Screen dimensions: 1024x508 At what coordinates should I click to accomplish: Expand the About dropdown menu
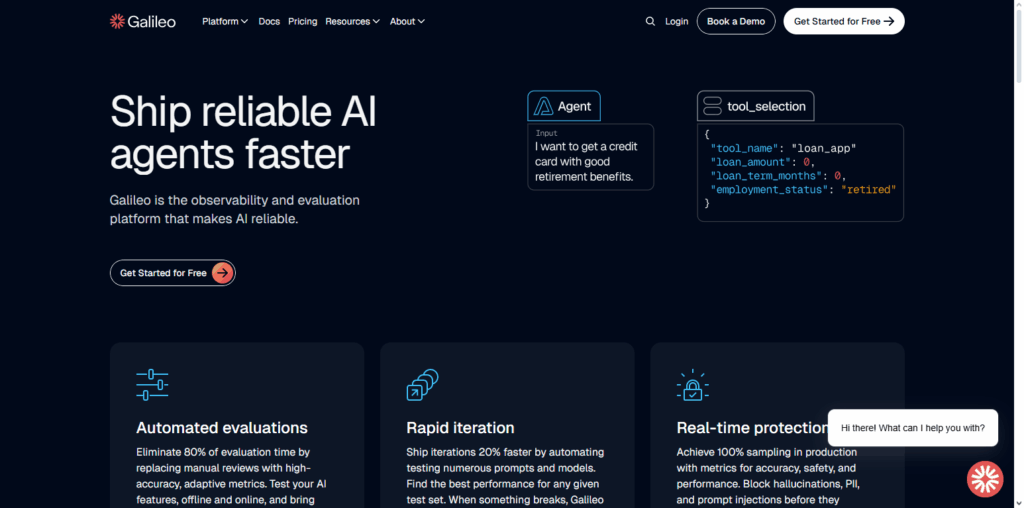pyautogui.click(x=408, y=22)
